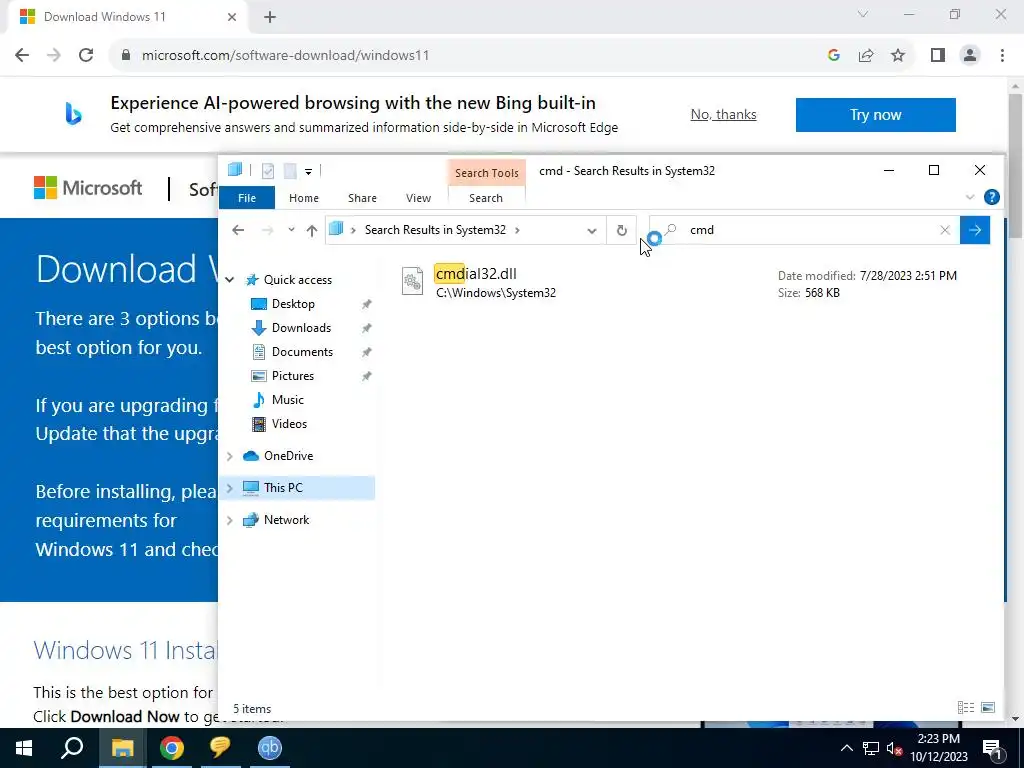Open Windows Start menu

click(x=24, y=748)
